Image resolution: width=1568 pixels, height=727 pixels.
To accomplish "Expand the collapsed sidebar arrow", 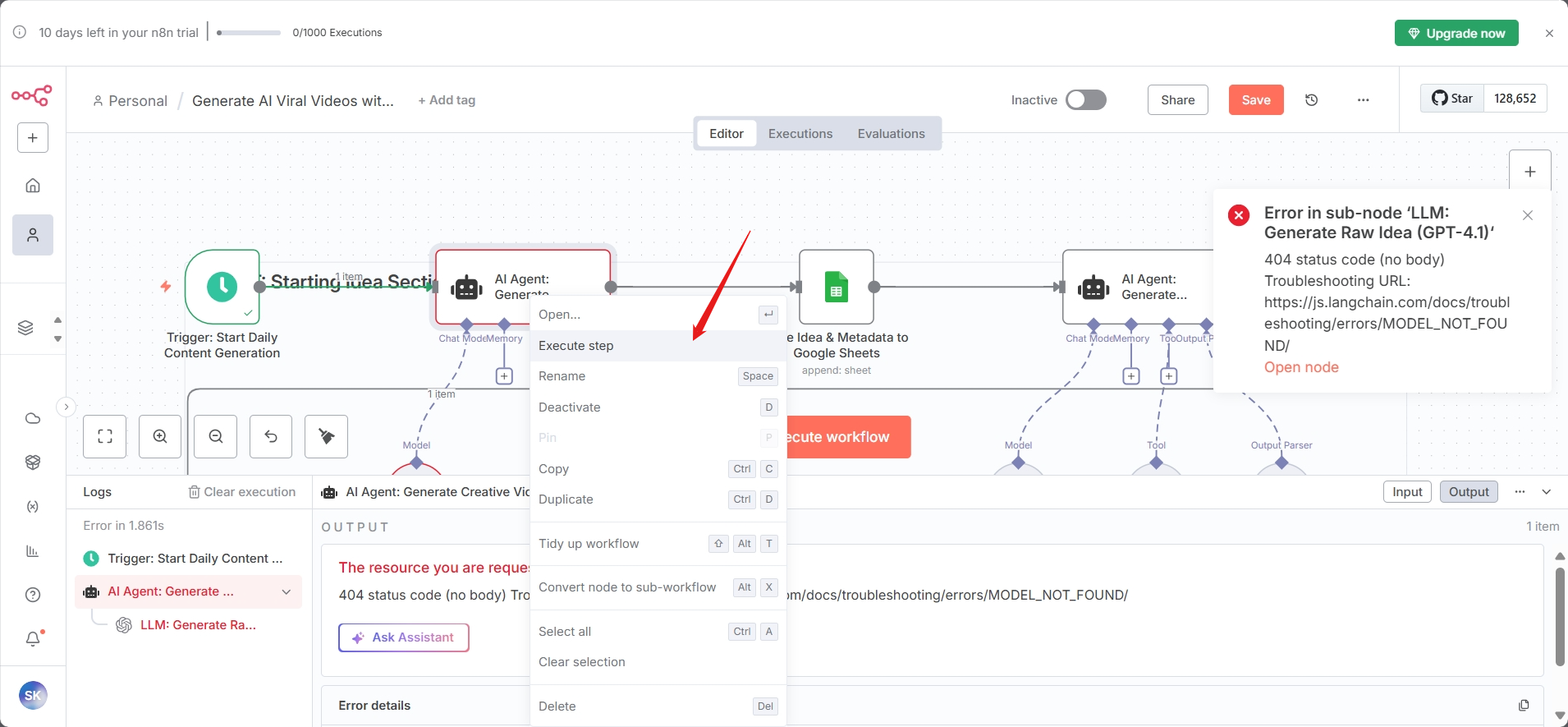I will pos(66,407).
